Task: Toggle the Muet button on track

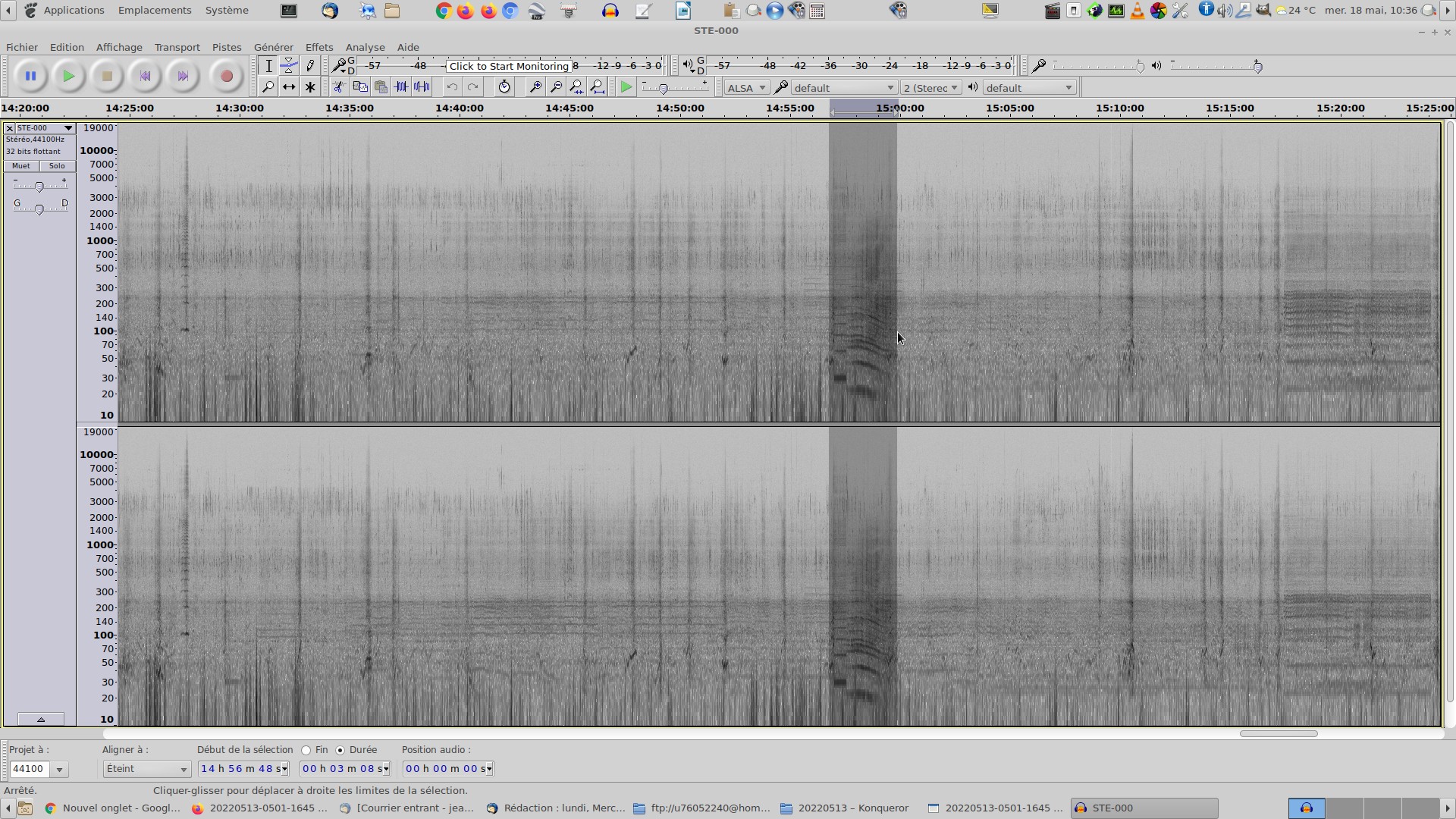Action: pos(21,166)
